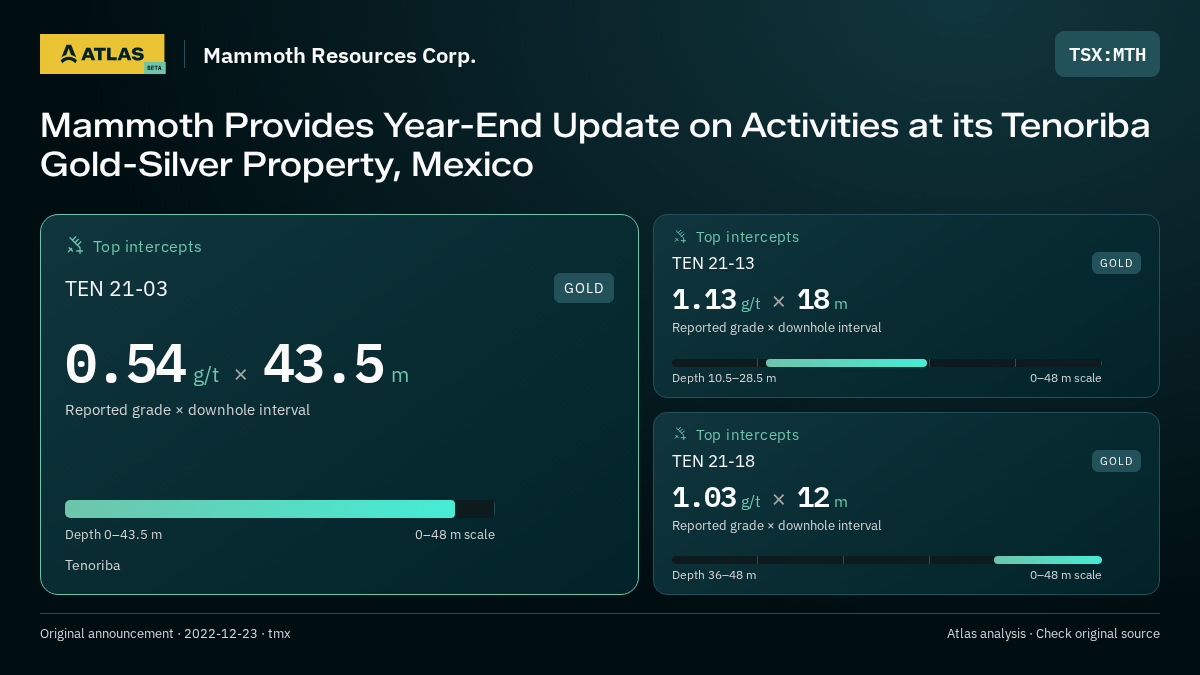This screenshot has width=1200, height=675.
Task: Click the GOLD tag on TEN 21-18
Action: pyautogui.click(x=1116, y=461)
